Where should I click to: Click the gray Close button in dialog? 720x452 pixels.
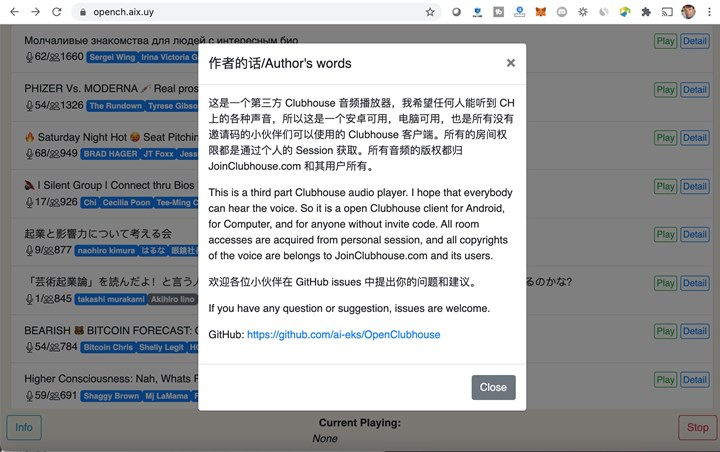(x=493, y=387)
